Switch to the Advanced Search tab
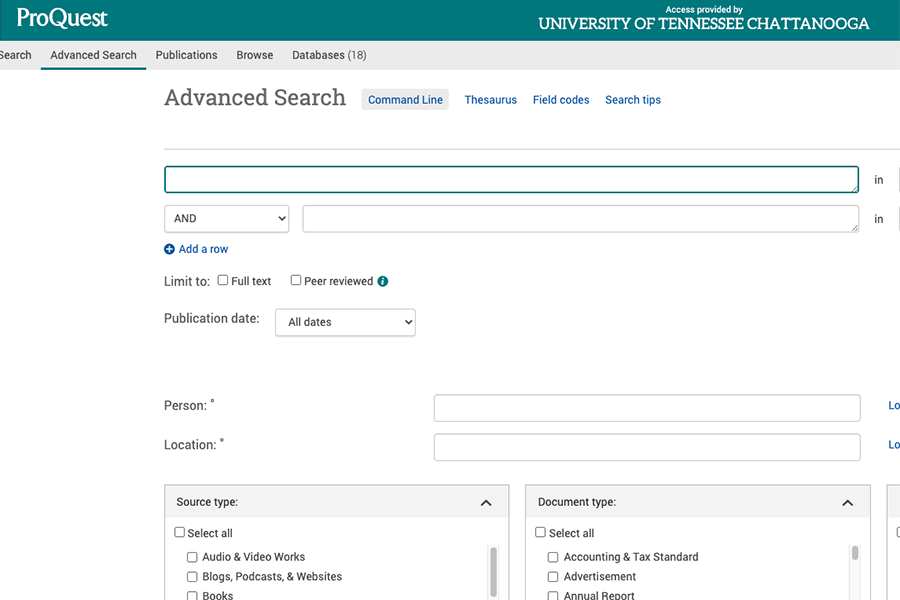Viewport: 900px width, 600px height. [x=94, y=55]
